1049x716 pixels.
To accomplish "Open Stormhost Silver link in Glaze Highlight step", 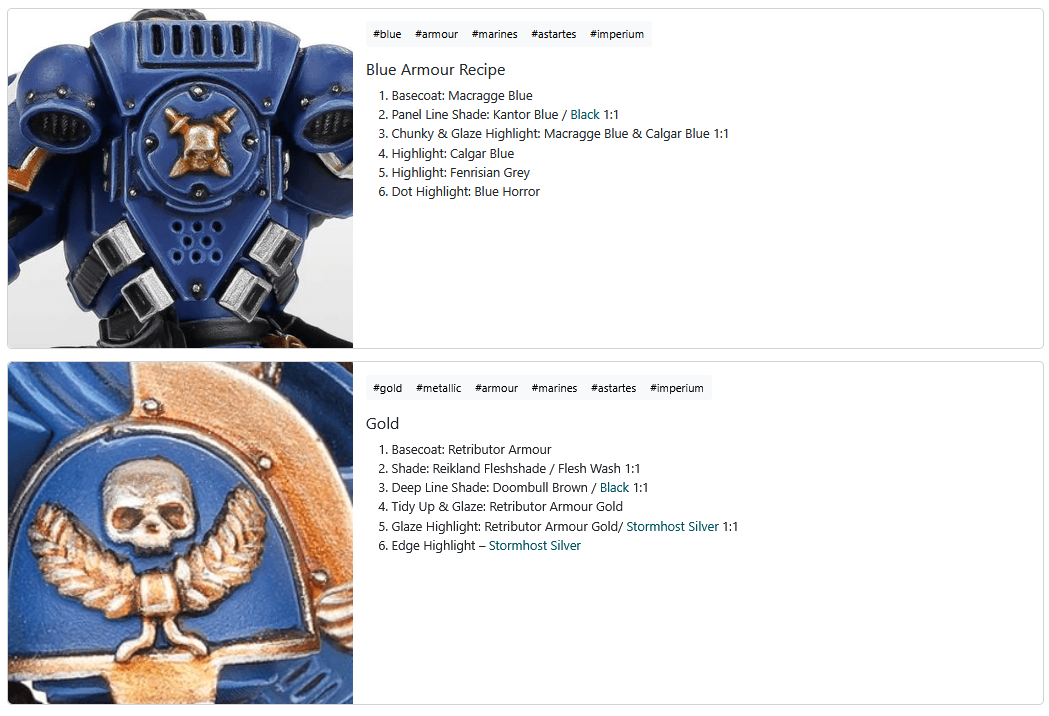I will click(x=672, y=527).
